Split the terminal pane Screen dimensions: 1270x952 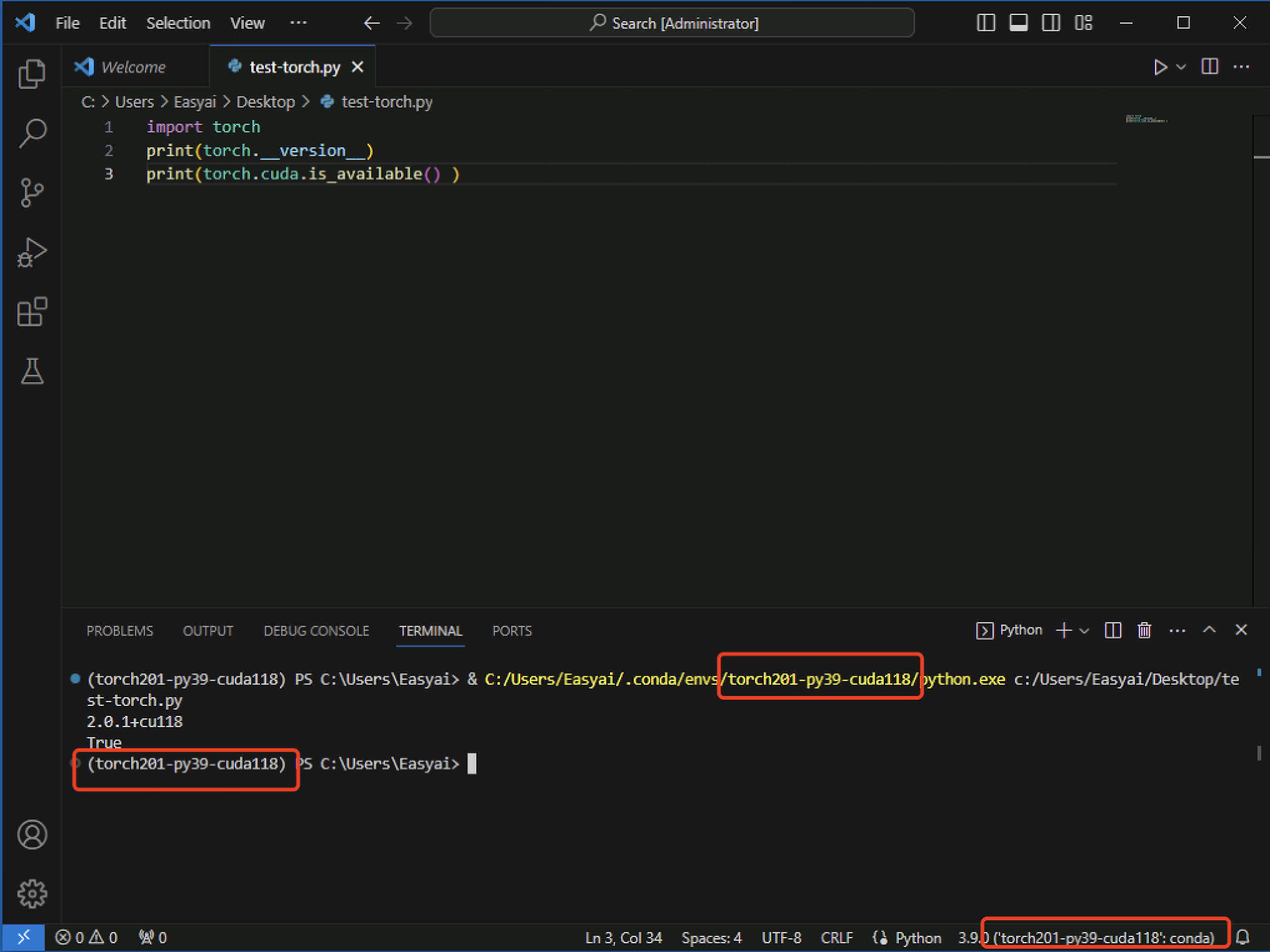click(1113, 630)
